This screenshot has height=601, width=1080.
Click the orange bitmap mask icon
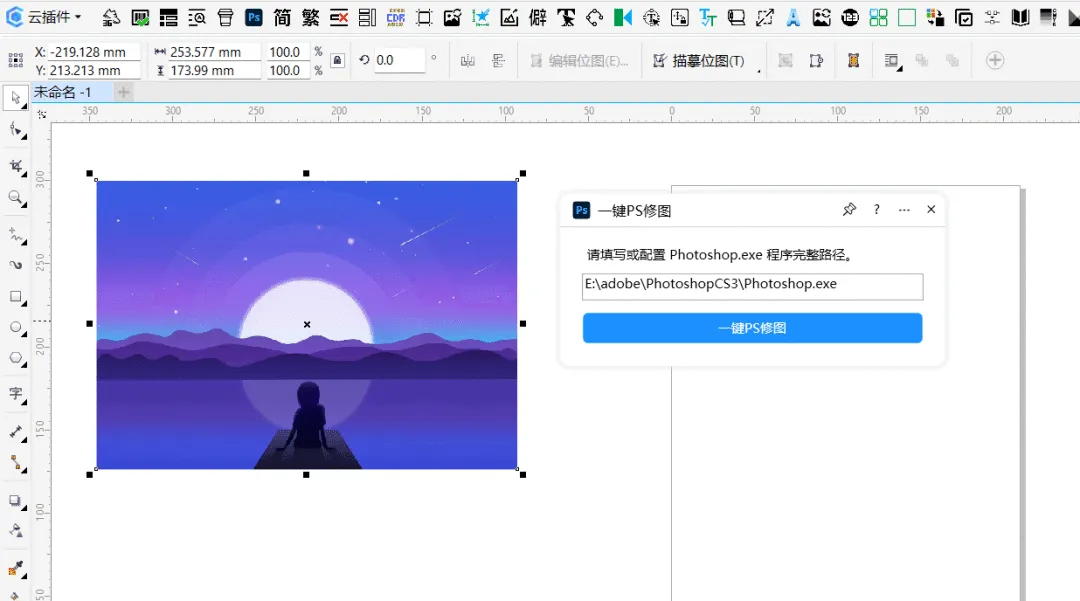[853, 61]
